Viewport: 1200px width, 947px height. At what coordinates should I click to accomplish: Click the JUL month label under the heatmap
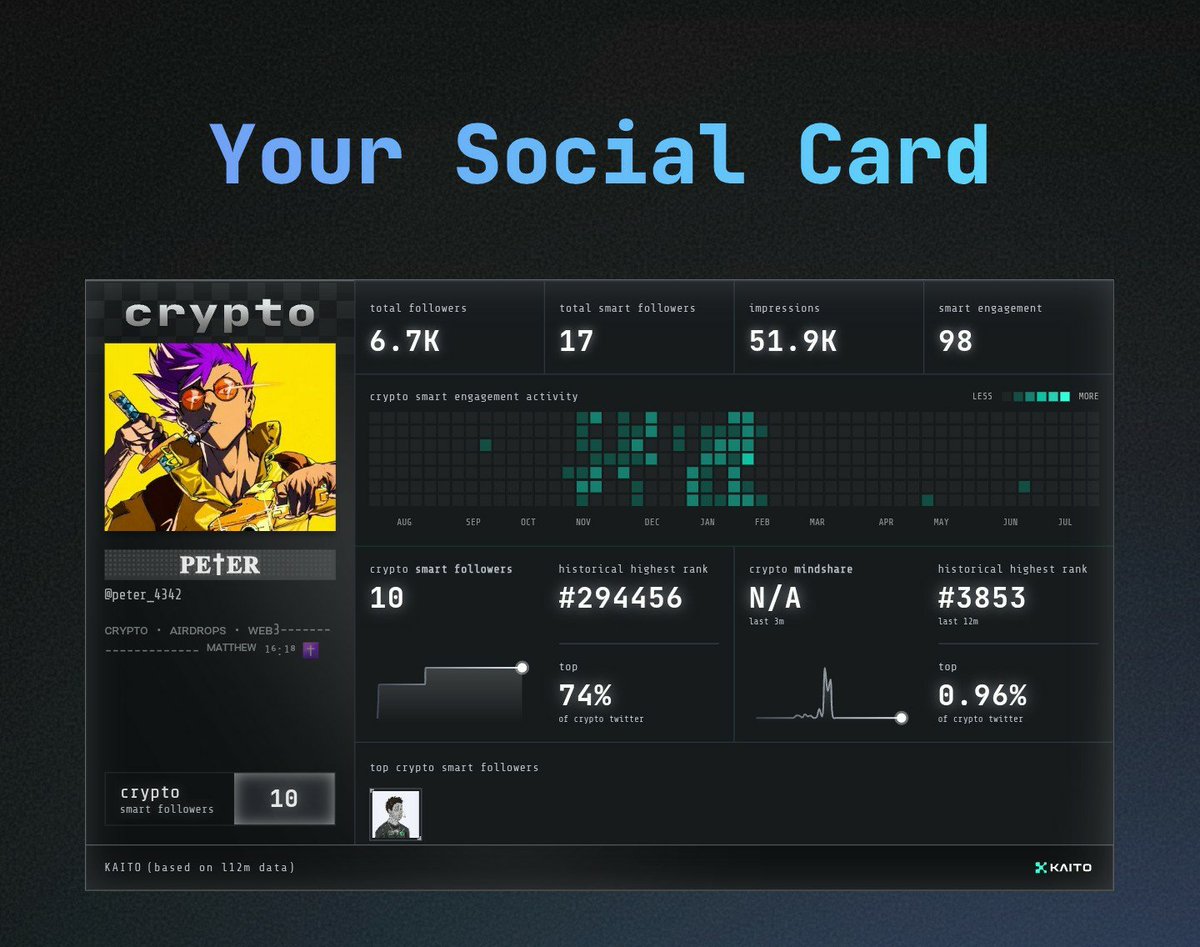pos(1065,522)
